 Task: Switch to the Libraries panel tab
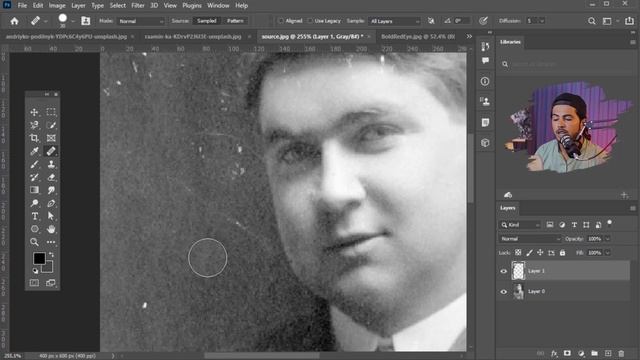510,42
